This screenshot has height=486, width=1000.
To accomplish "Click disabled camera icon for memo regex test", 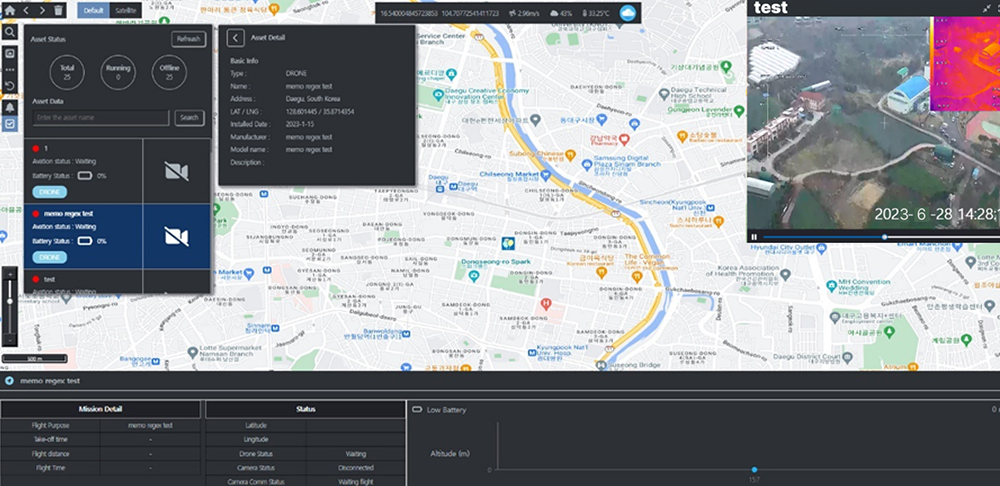I will [x=176, y=236].
